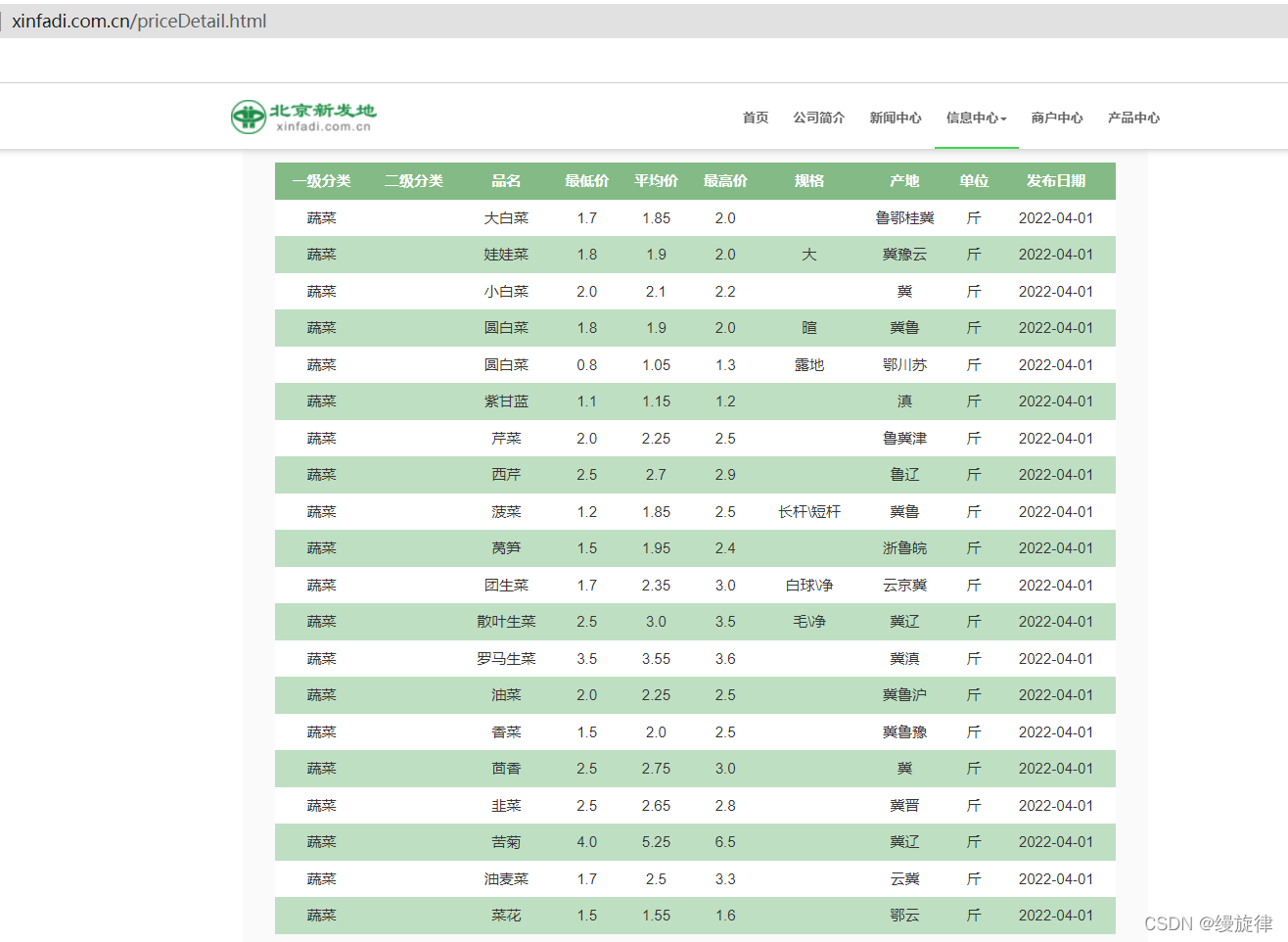The width and height of the screenshot is (1288, 942).
Task: Select the 茴香 product name cell
Action: [506, 769]
